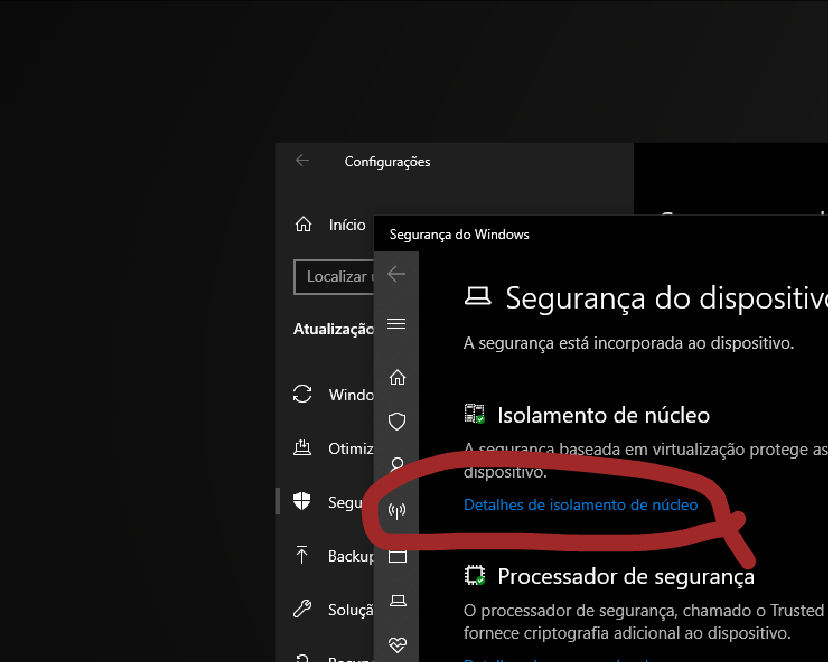This screenshot has width=828, height=662.
Task: Focus the Localizar search box in Configurações
Action: point(333,277)
